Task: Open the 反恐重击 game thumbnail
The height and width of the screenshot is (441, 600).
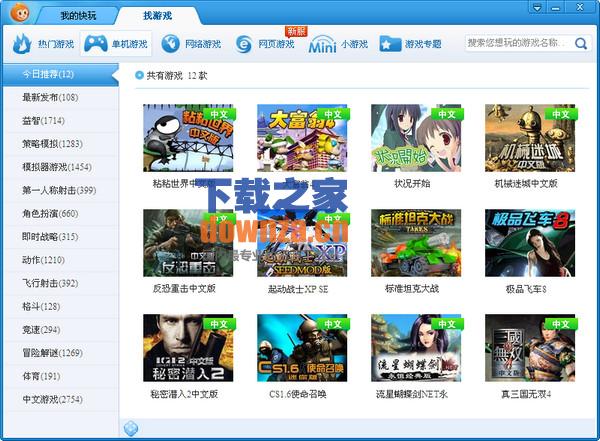Action: click(x=188, y=243)
